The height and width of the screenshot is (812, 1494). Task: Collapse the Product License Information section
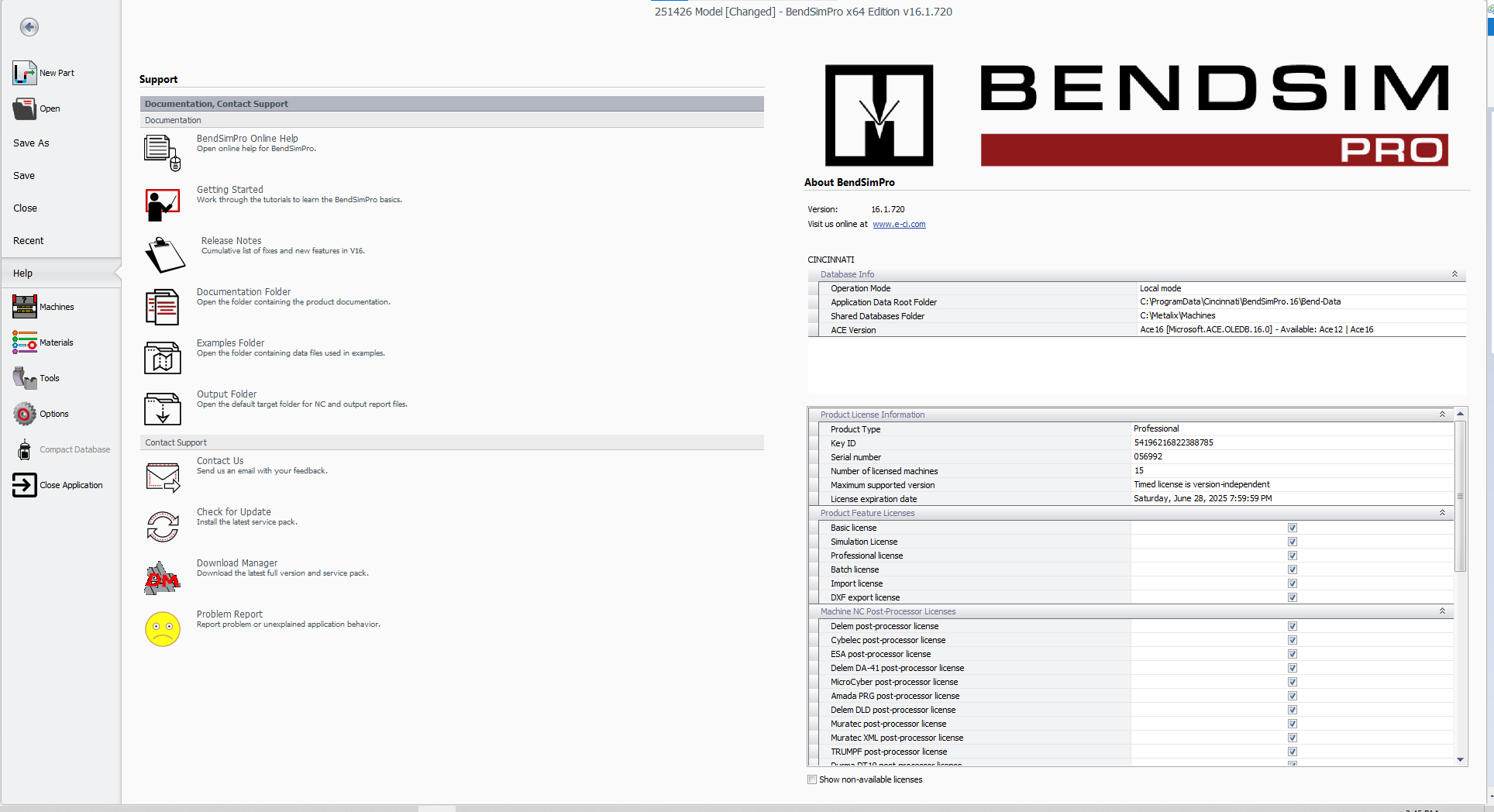(1442, 415)
